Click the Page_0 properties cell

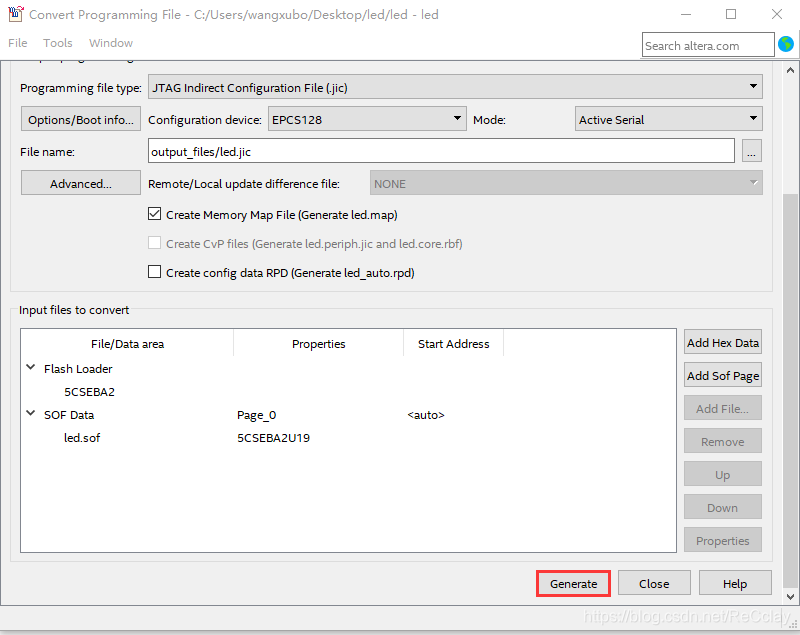(x=257, y=415)
